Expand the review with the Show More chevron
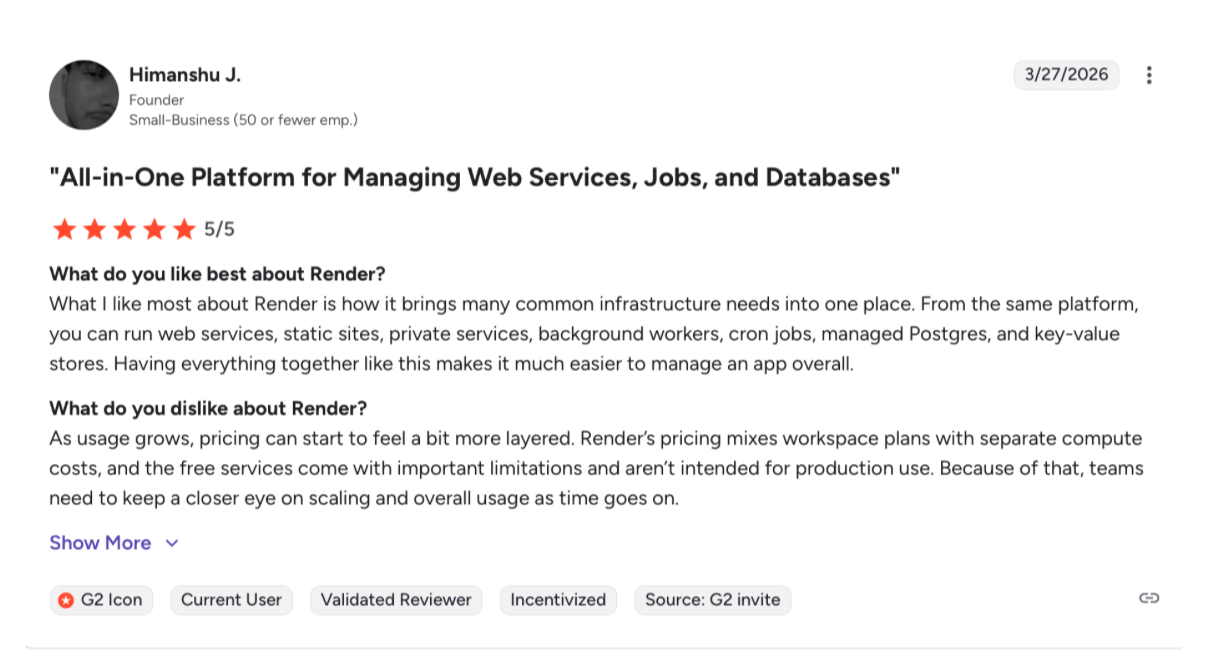The image size is (1208, 650). (172, 543)
